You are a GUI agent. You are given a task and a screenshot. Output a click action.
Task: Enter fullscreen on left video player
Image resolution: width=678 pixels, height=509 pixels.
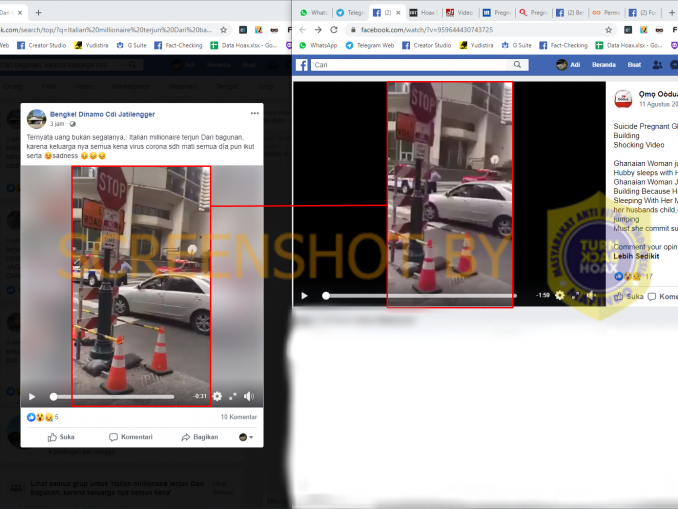233,396
